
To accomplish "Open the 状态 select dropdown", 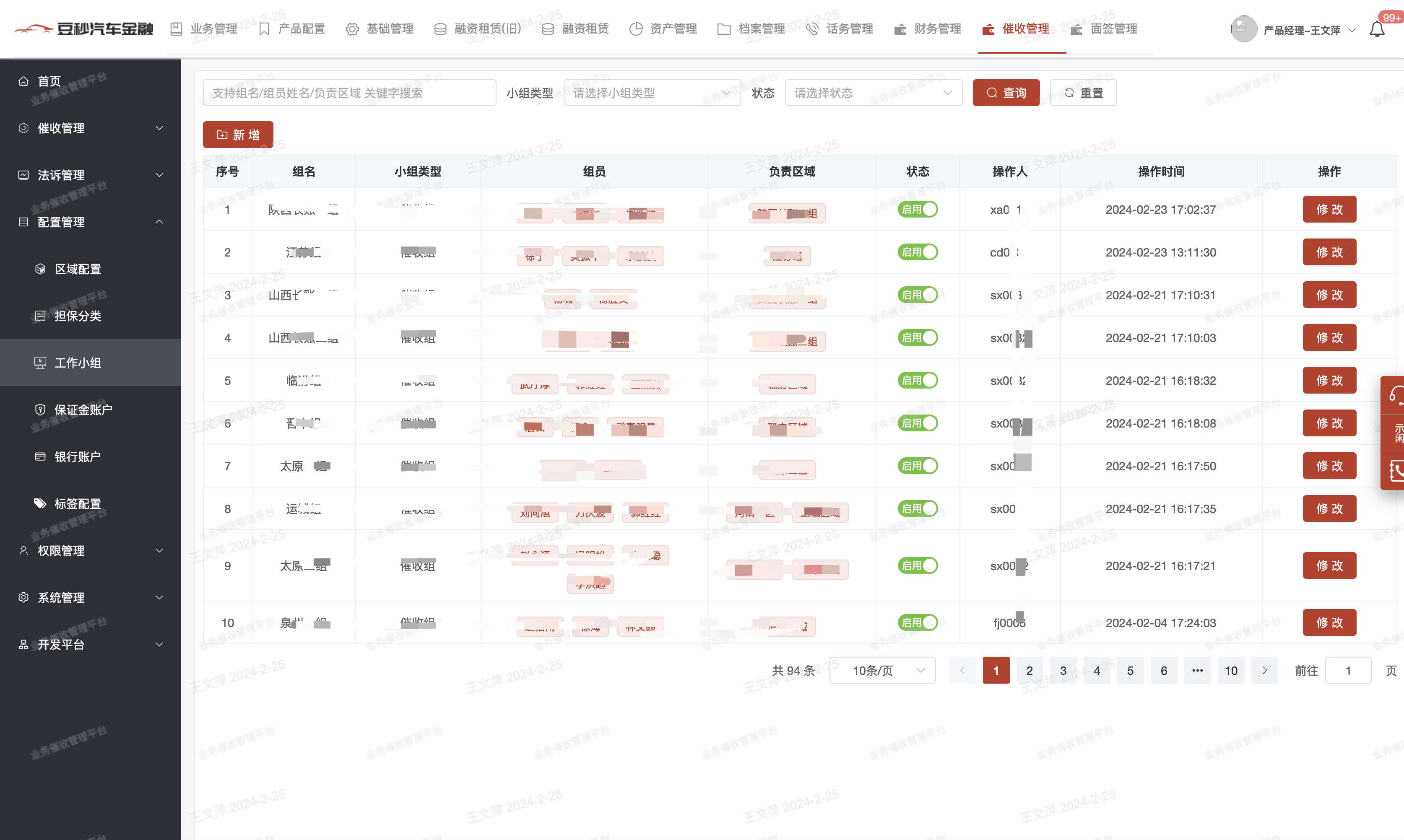I will [873, 93].
